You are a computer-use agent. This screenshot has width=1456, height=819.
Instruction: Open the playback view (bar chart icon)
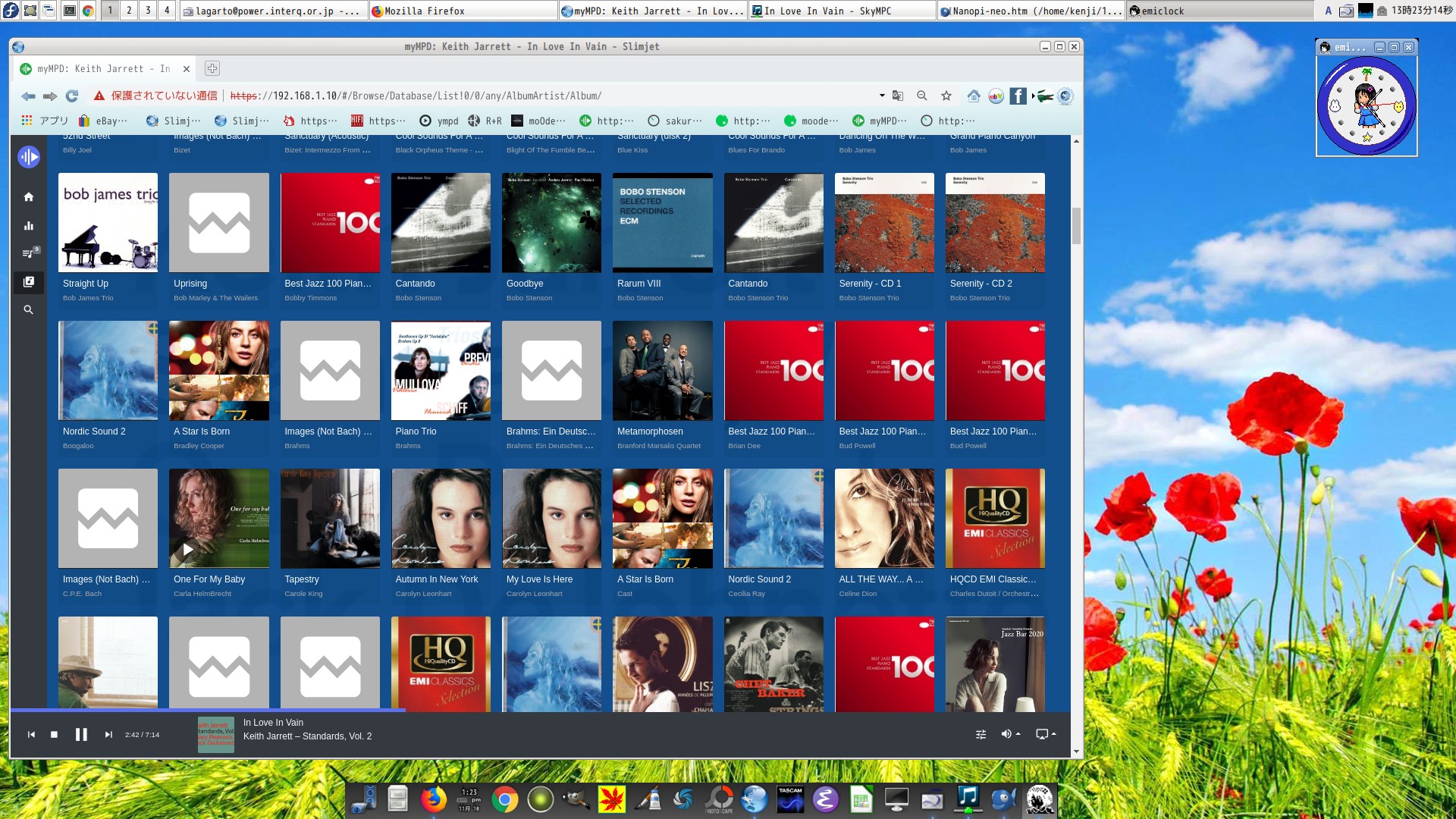click(x=28, y=226)
